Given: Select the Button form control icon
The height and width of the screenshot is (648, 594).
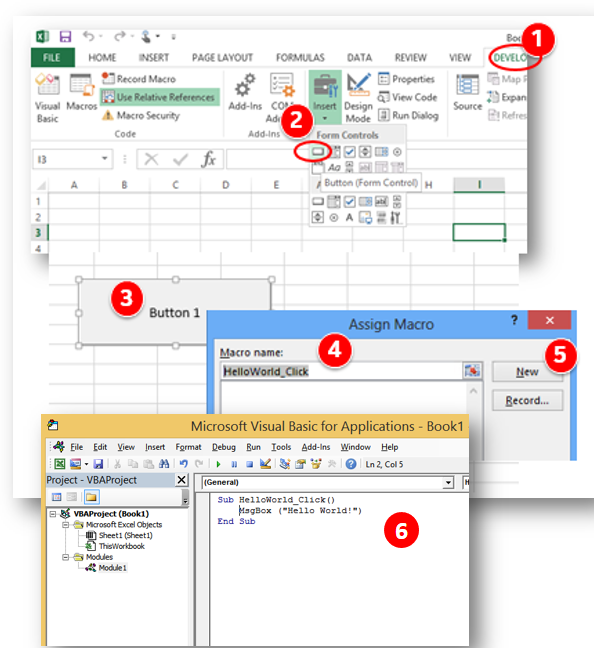Looking at the screenshot, I should [x=317, y=152].
